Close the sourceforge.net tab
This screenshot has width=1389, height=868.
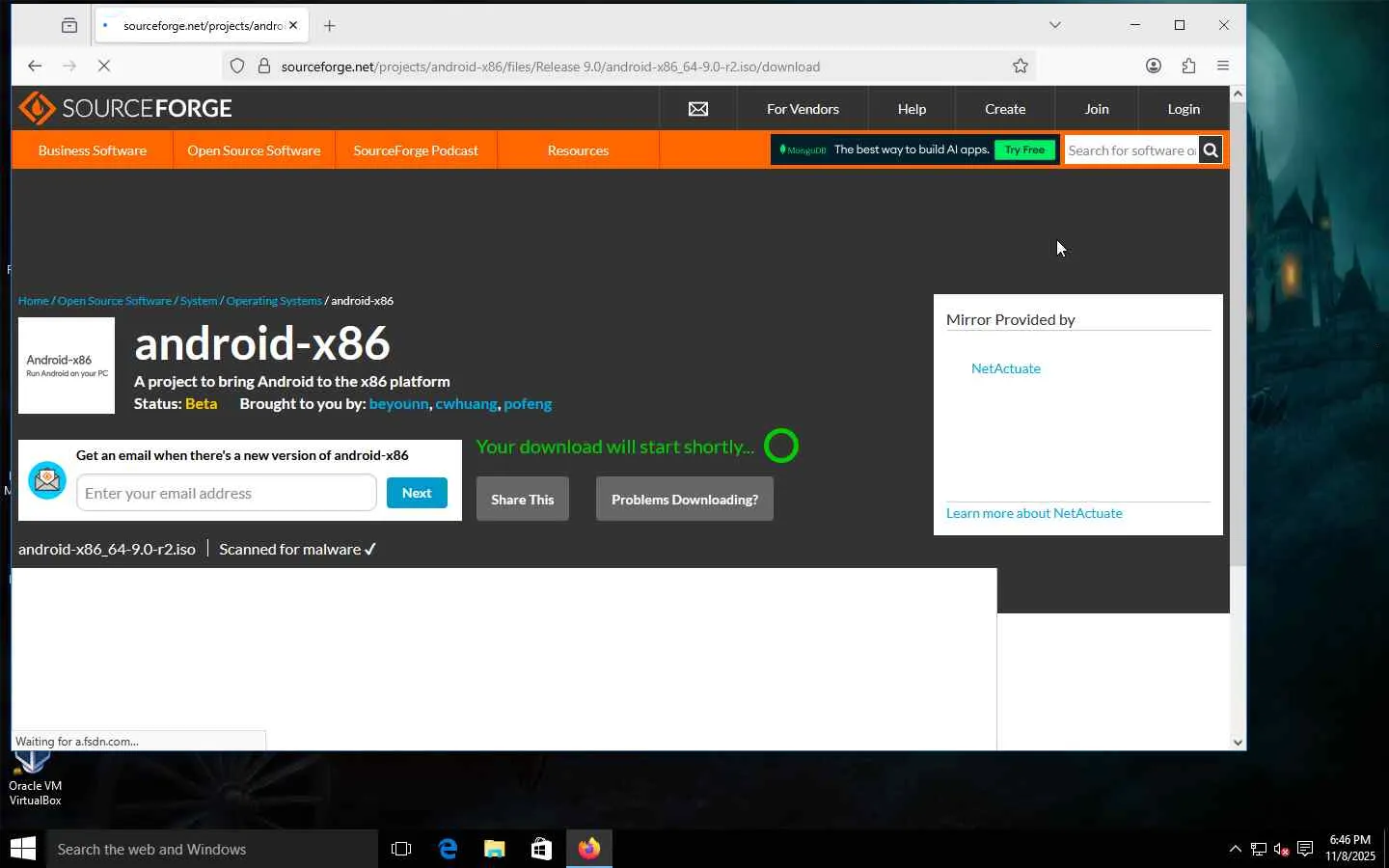[293, 26]
